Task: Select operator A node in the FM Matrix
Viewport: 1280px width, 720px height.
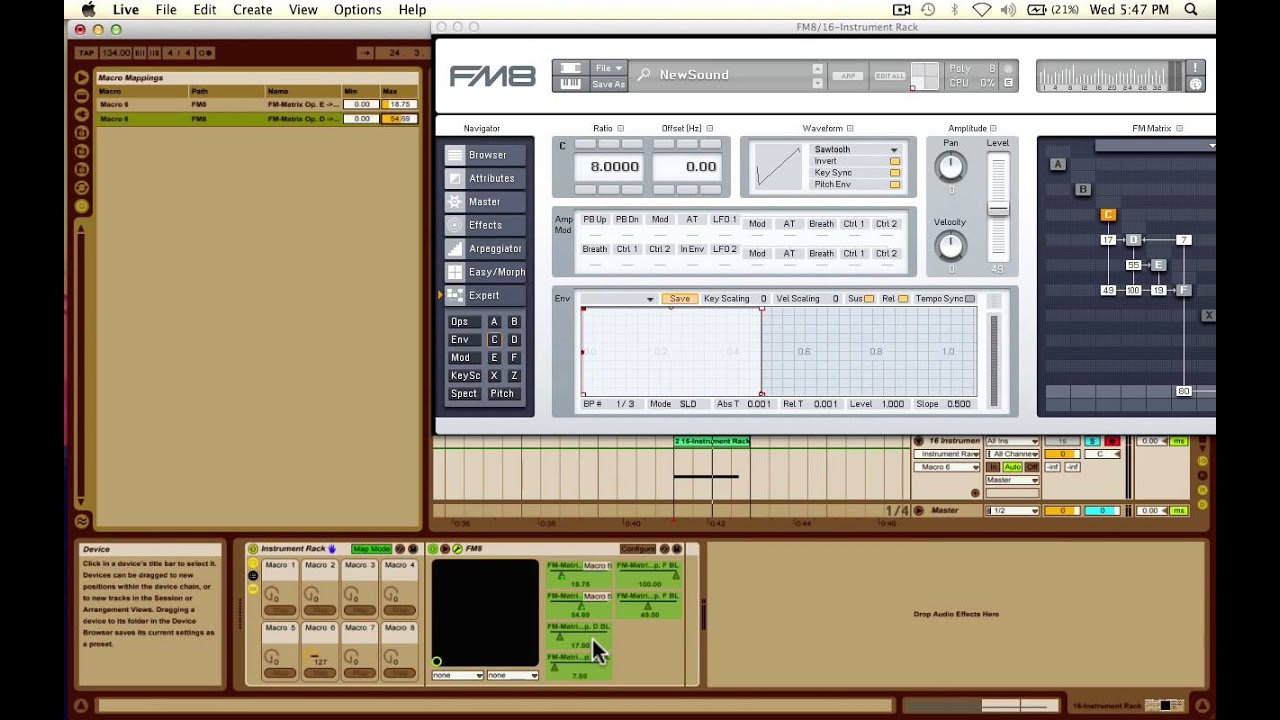Action: (x=1058, y=164)
